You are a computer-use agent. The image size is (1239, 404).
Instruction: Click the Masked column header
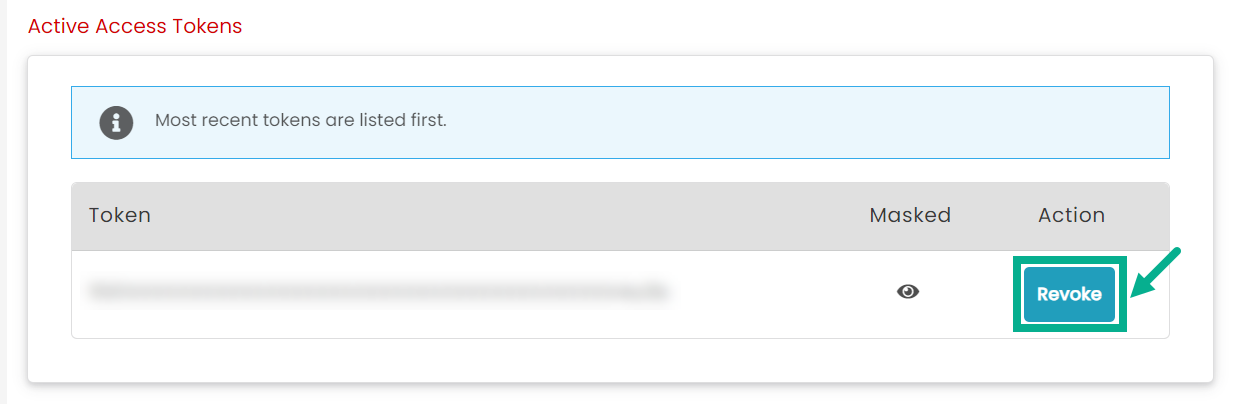[x=910, y=215]
